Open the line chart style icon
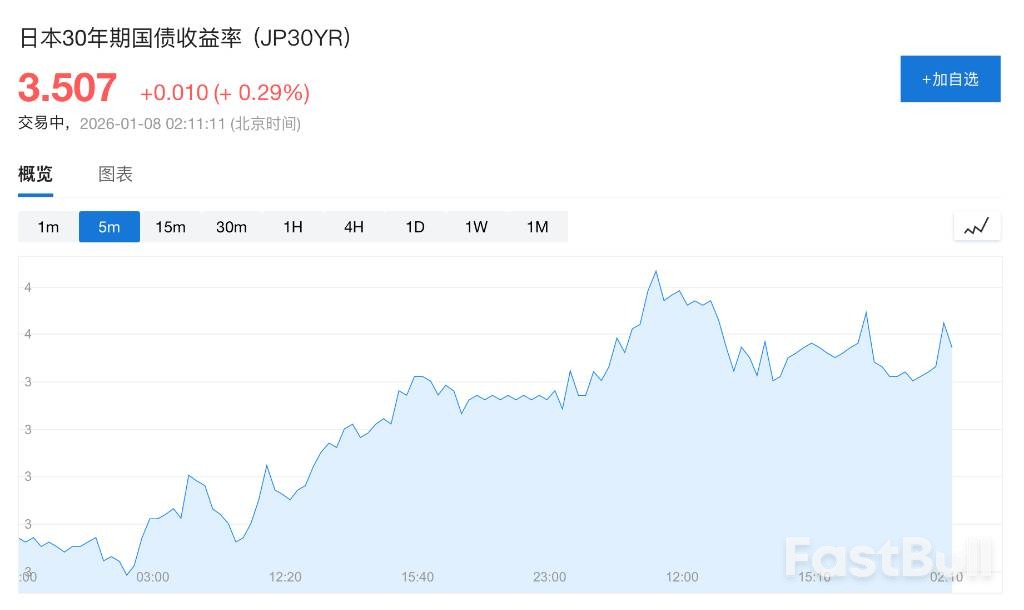1024x610 pixels. tap(976, 227)
